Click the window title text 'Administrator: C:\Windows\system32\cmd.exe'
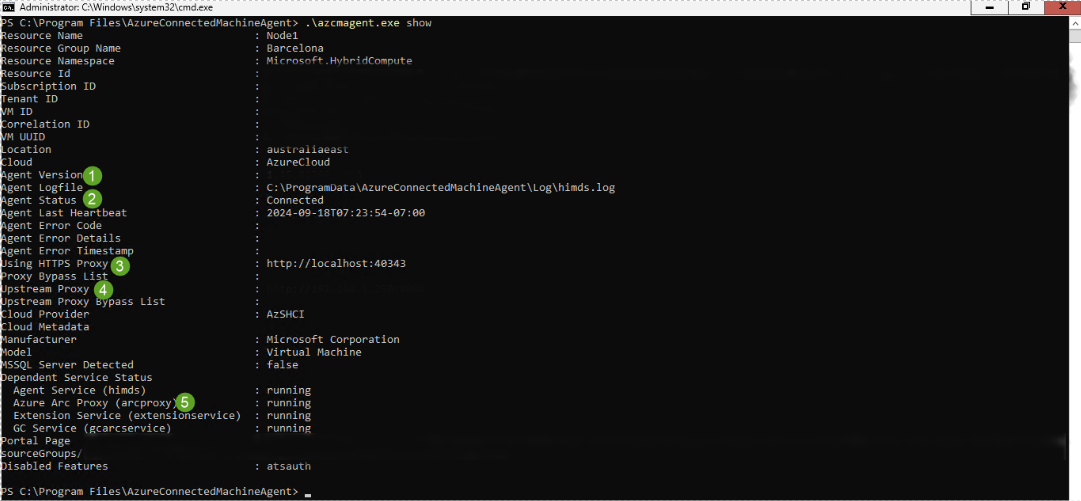Image resolution: width=1081 pixels, height=501 pixels. point(117,6)
